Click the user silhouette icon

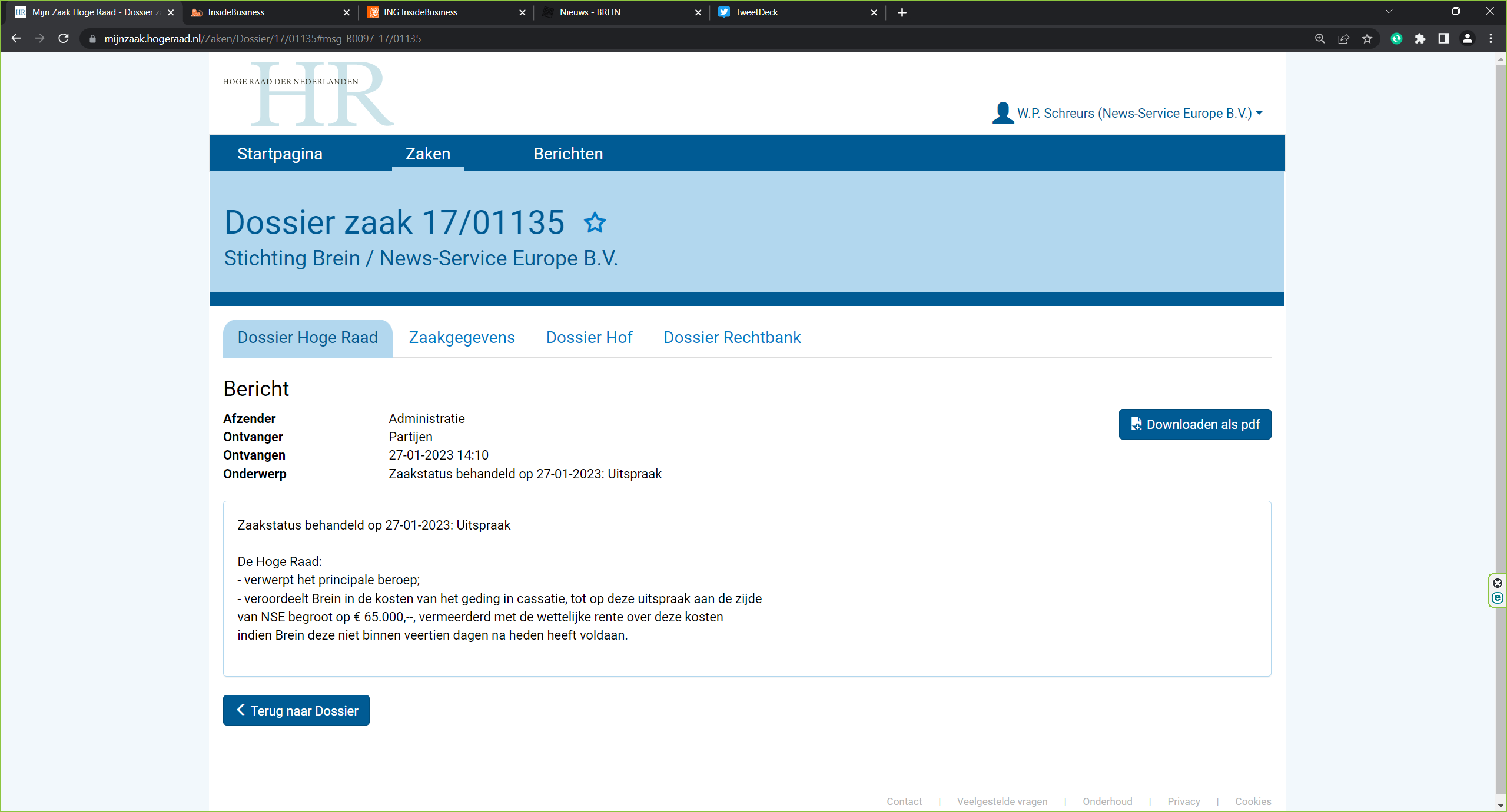(x=1002, y=113)
